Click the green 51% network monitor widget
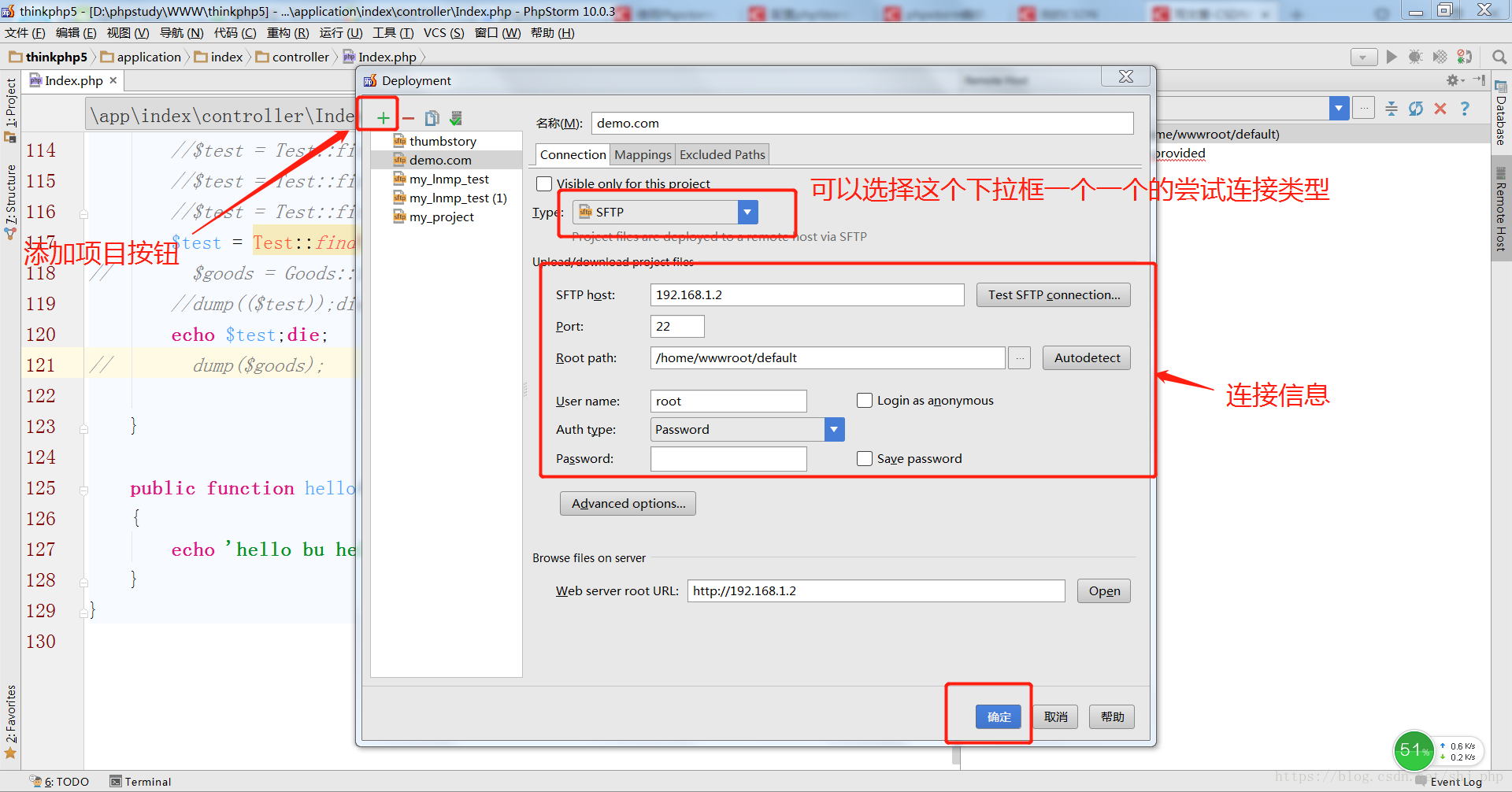 click(x=1414, y=750)
